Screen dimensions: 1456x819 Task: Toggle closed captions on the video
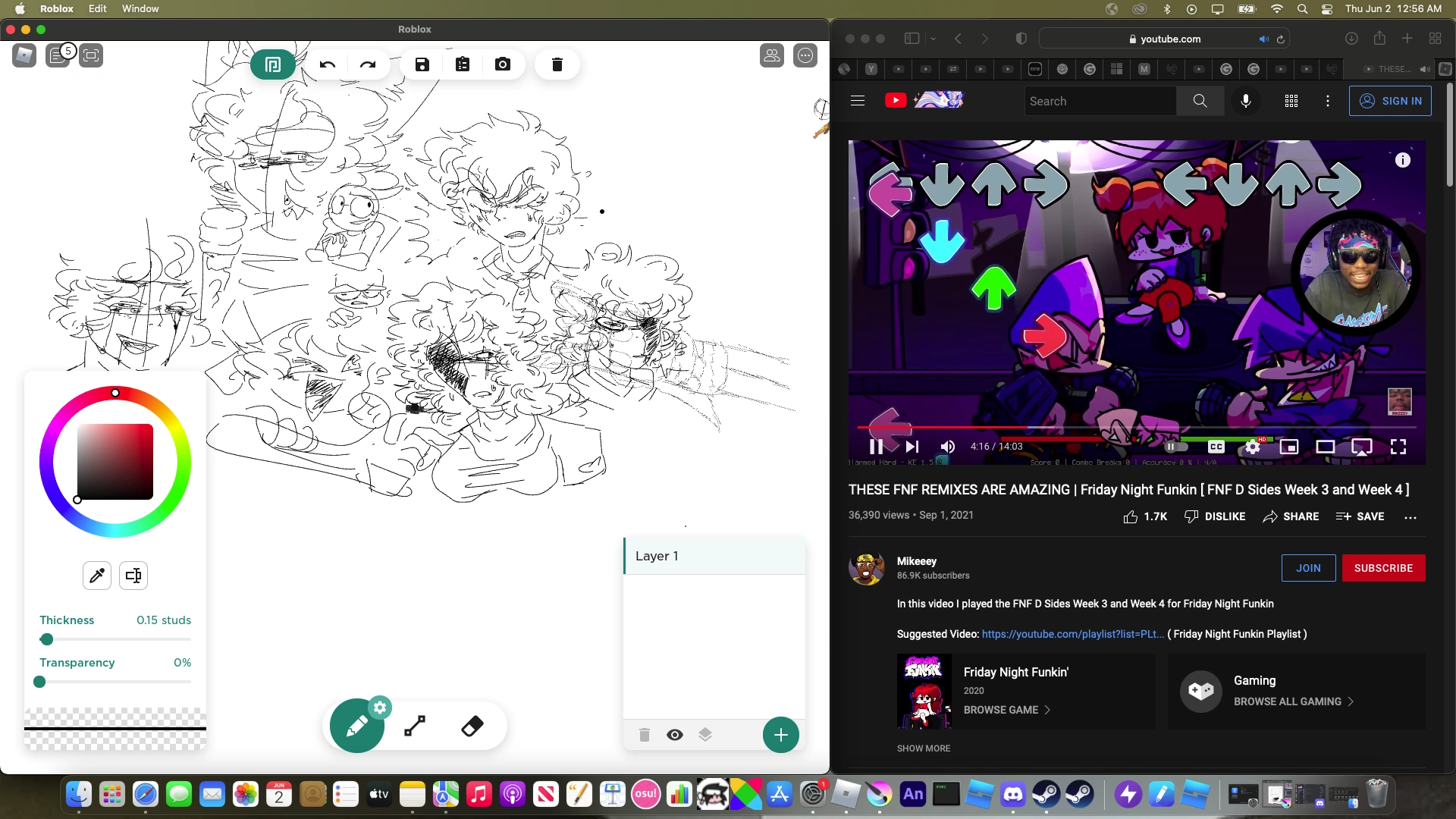pyautogui.click(x=1216, y=447)
